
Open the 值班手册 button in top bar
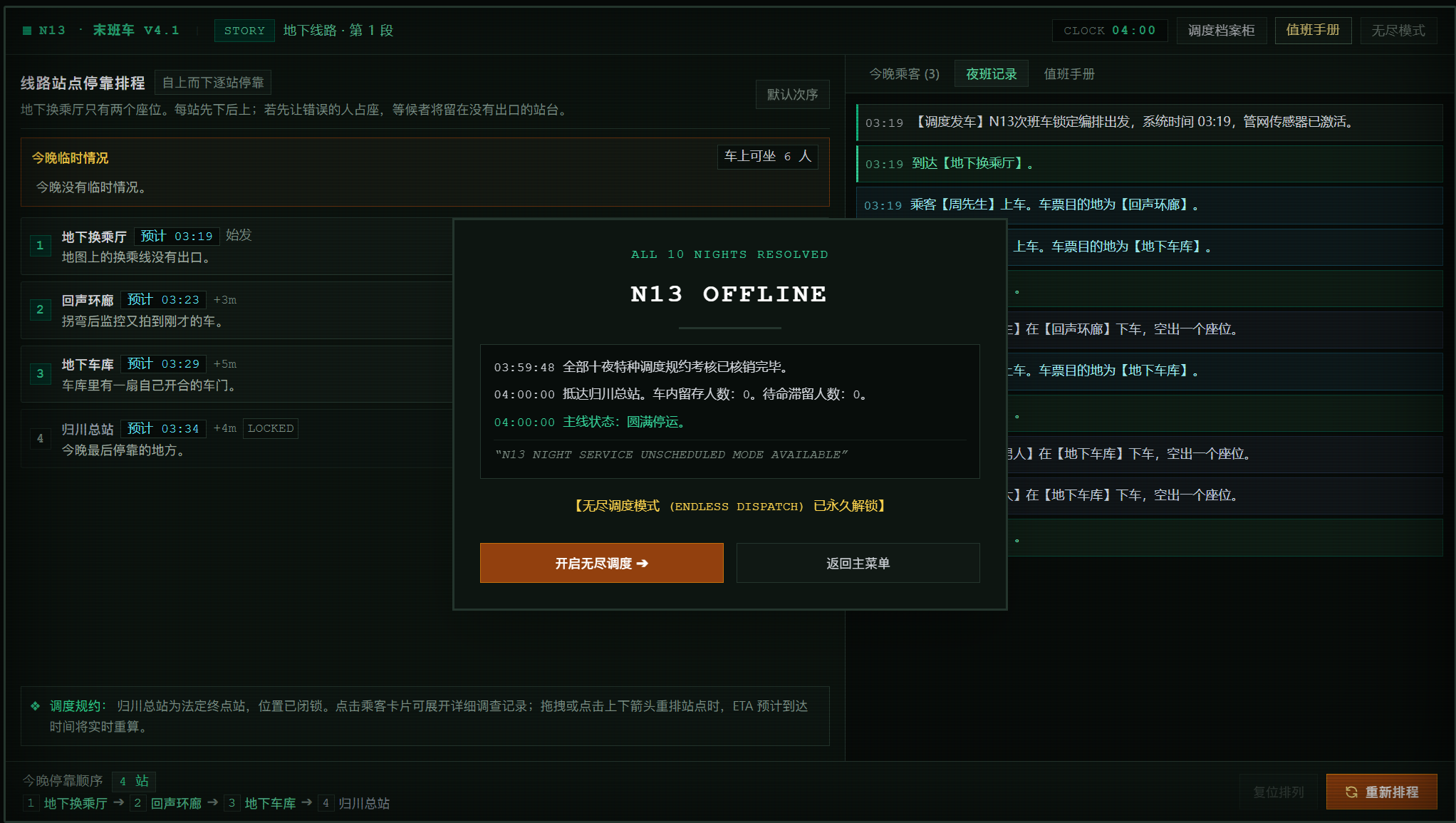click(1313, 31)
